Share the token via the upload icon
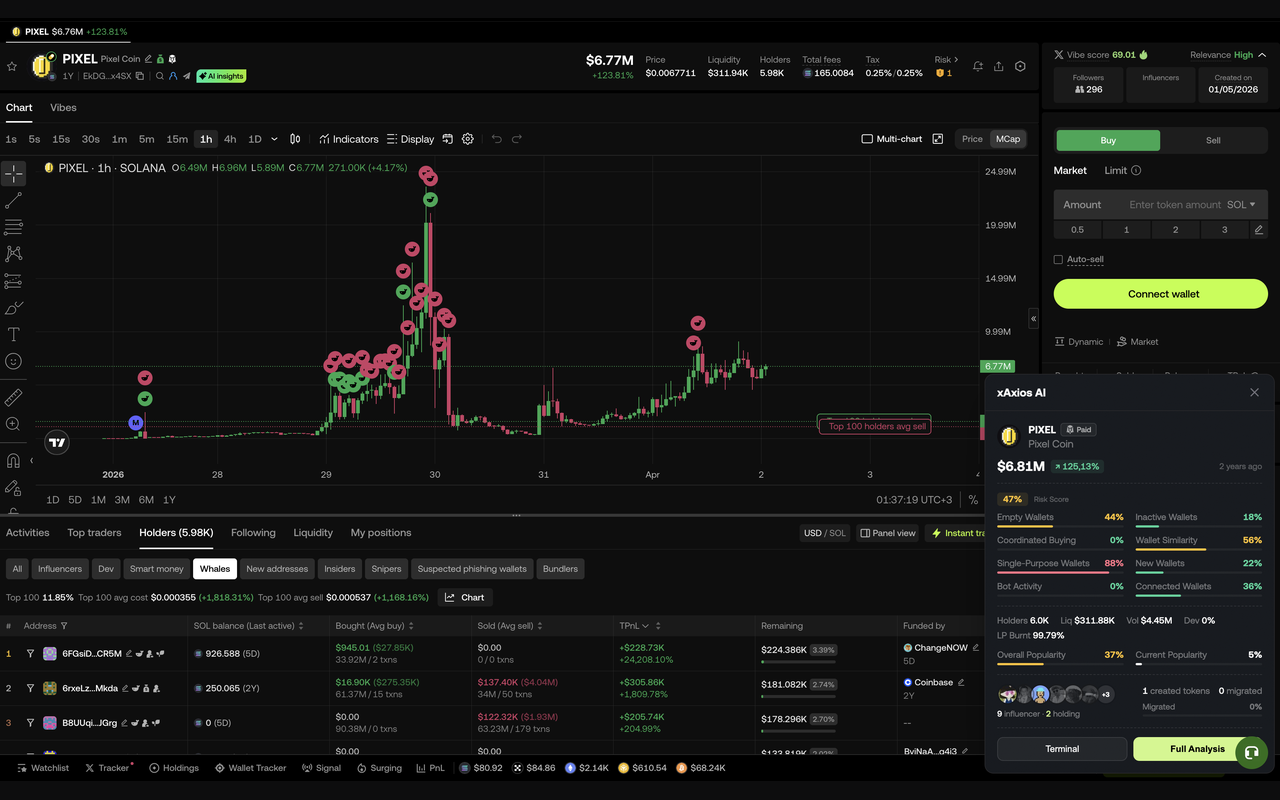This screenshot has width=1280, height=800. pos(999,66)
